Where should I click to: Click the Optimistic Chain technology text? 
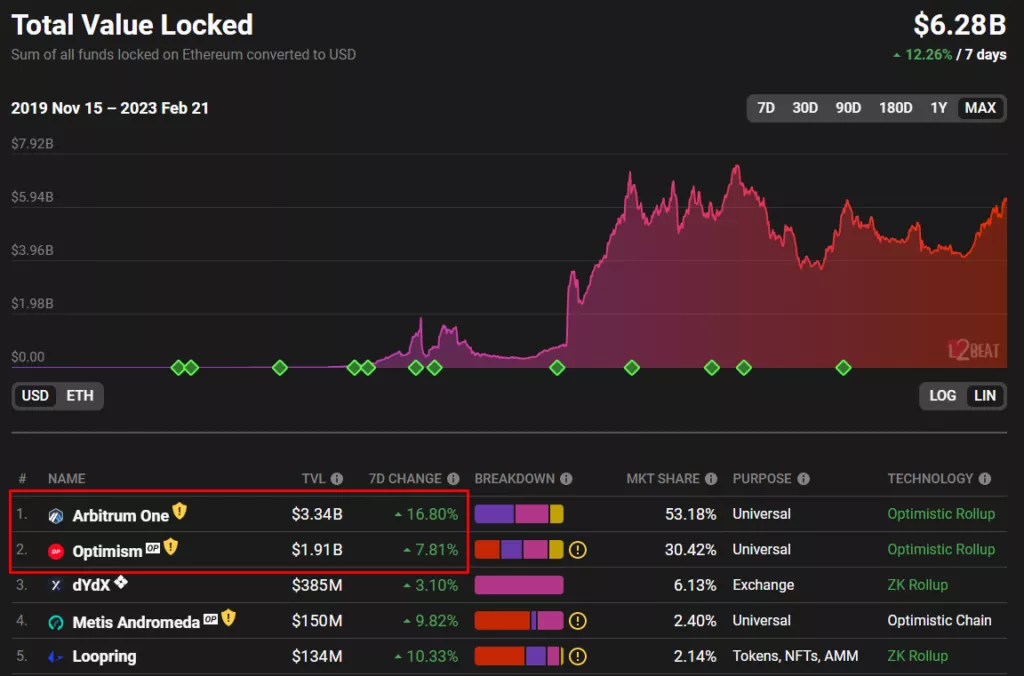(x=939, y=620)
